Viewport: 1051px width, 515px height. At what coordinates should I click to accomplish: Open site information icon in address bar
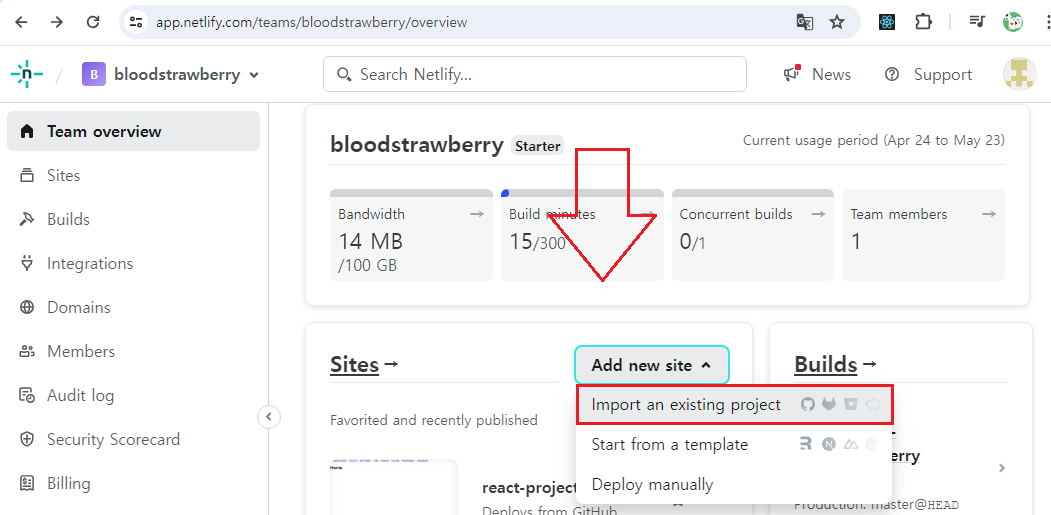click(x=136, y=22)
